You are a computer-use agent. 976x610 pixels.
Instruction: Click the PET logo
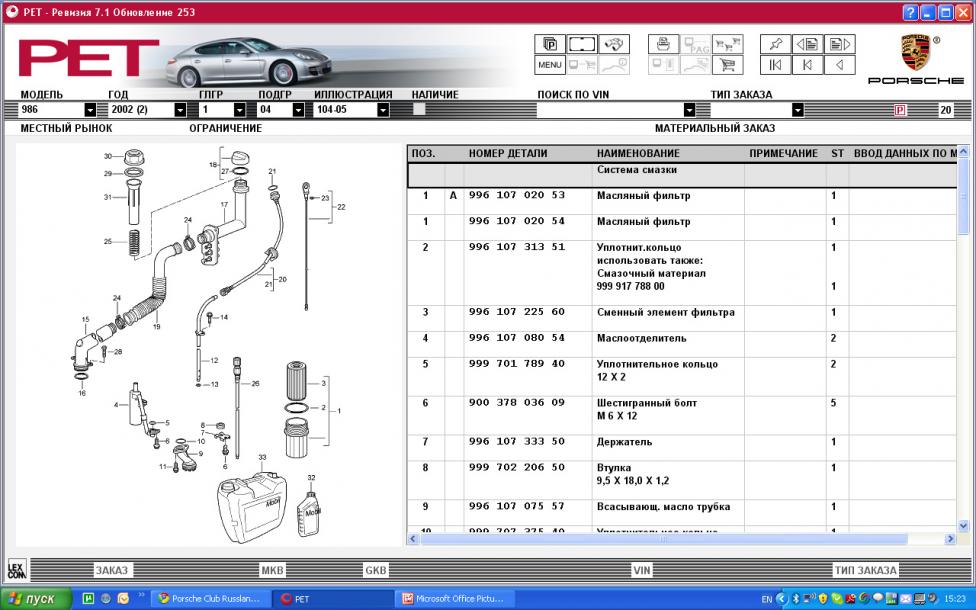(89, 58)
